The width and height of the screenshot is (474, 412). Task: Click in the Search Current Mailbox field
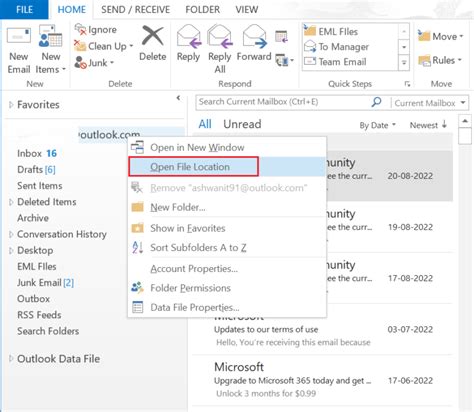(283, 102)
